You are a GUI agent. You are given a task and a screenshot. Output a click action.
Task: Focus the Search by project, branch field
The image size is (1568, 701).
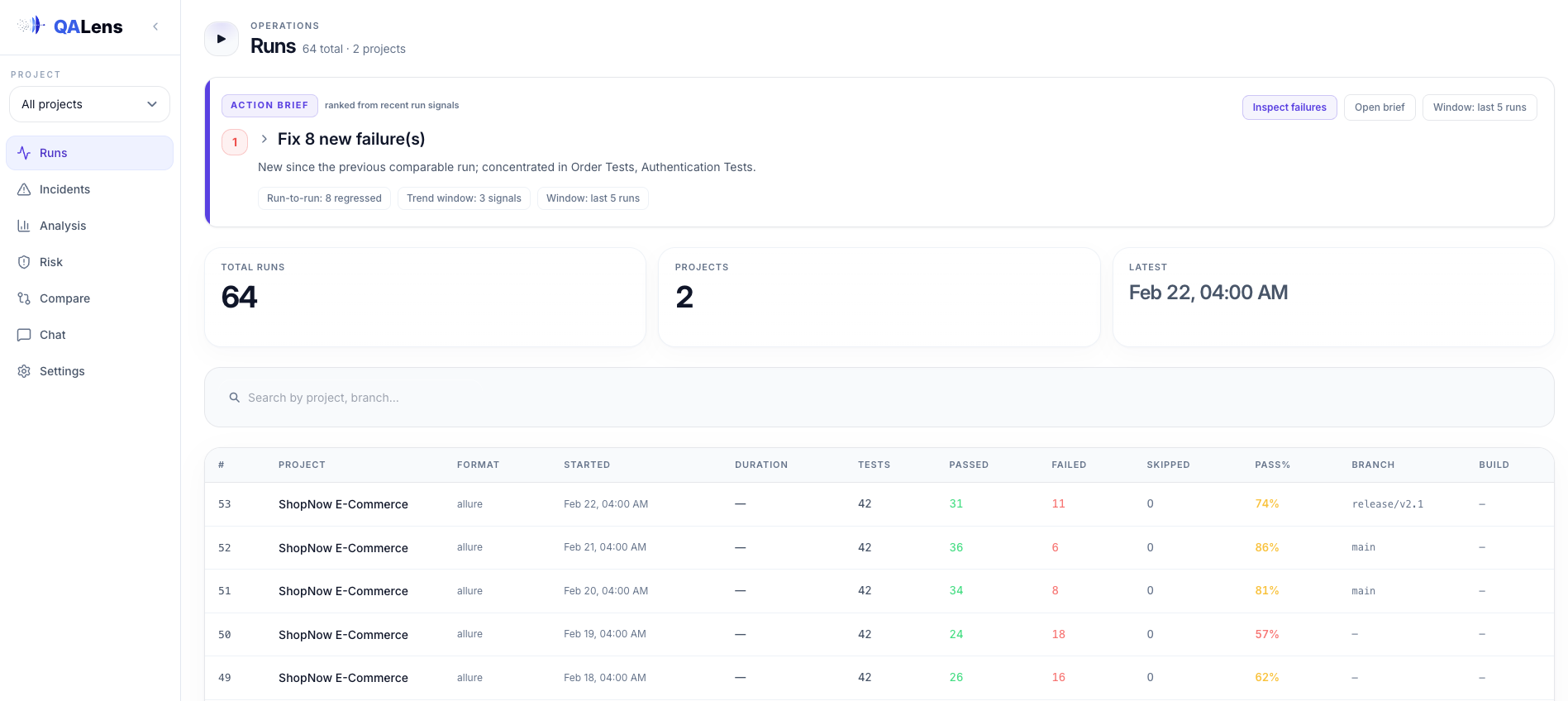coord(879,398)
